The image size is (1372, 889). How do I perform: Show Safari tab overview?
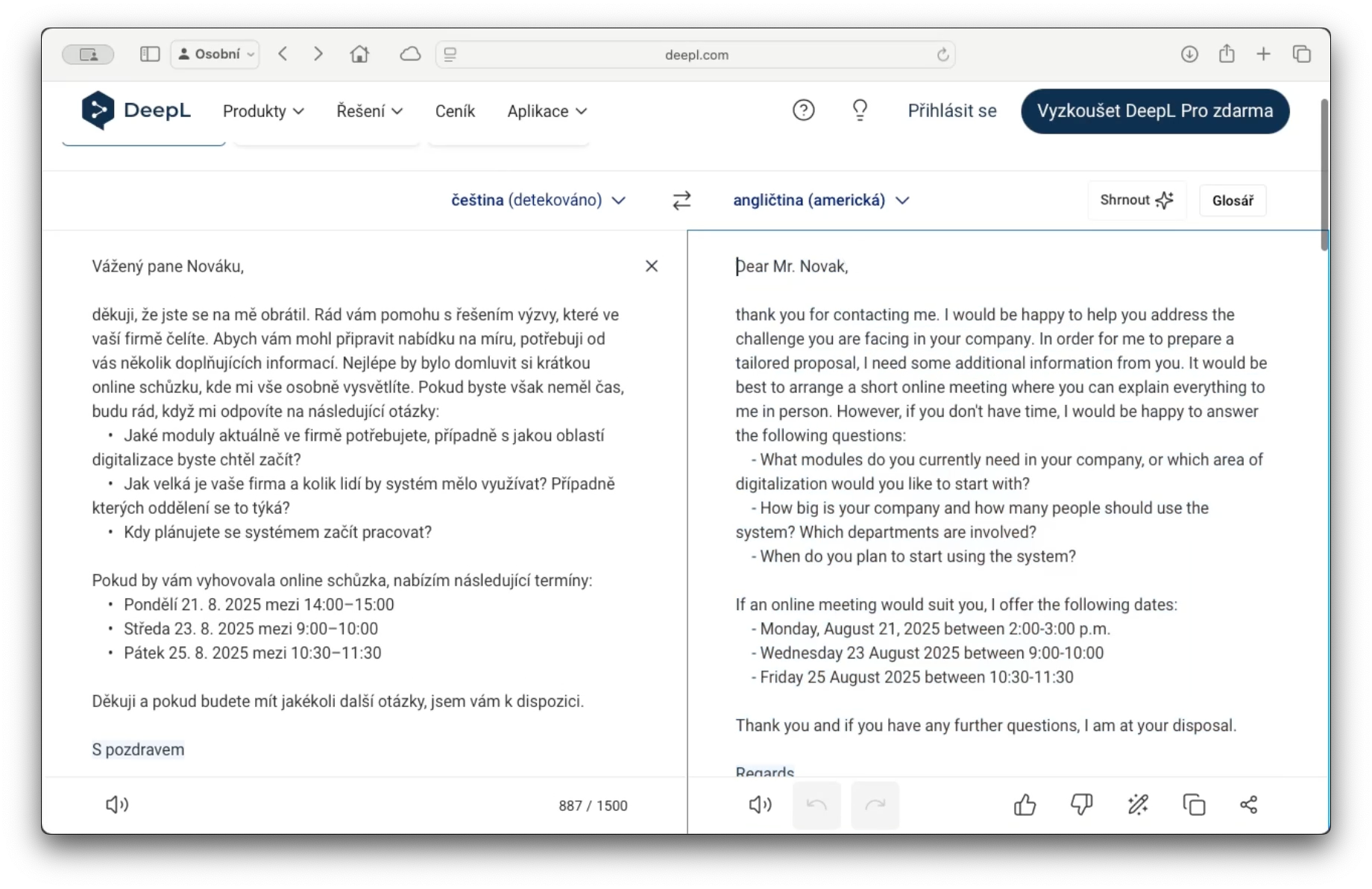(x=1302, y=54)
